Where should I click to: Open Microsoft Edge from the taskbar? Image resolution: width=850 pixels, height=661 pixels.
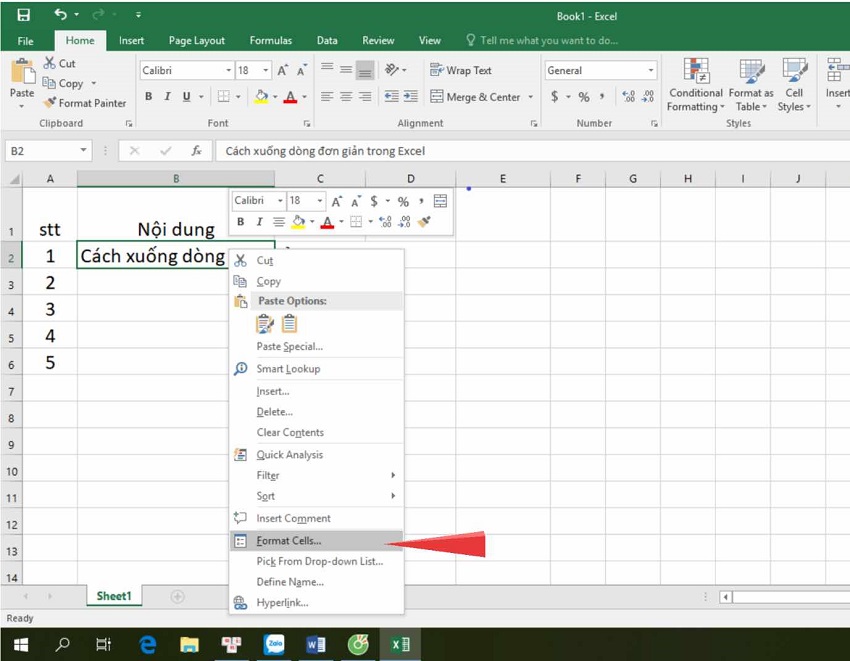coord(147,644)
